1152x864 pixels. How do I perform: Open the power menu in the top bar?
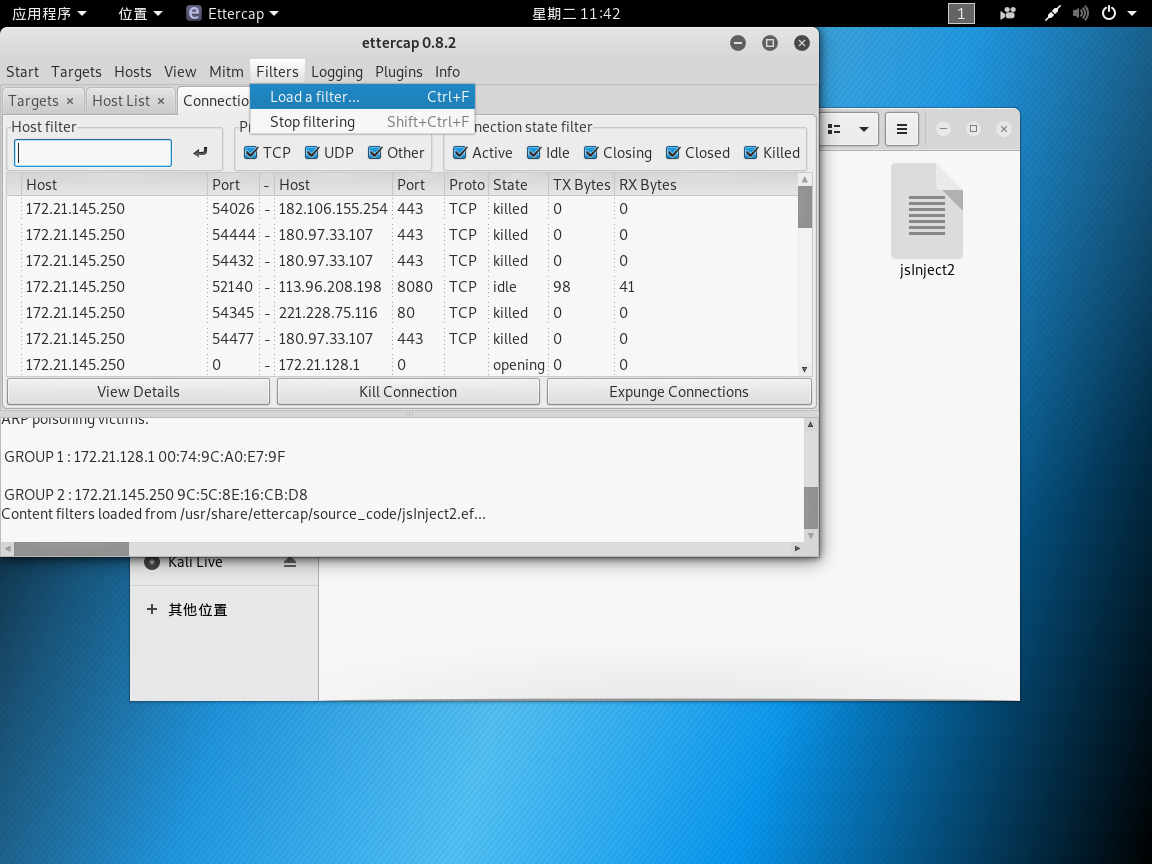(1108, 13)
